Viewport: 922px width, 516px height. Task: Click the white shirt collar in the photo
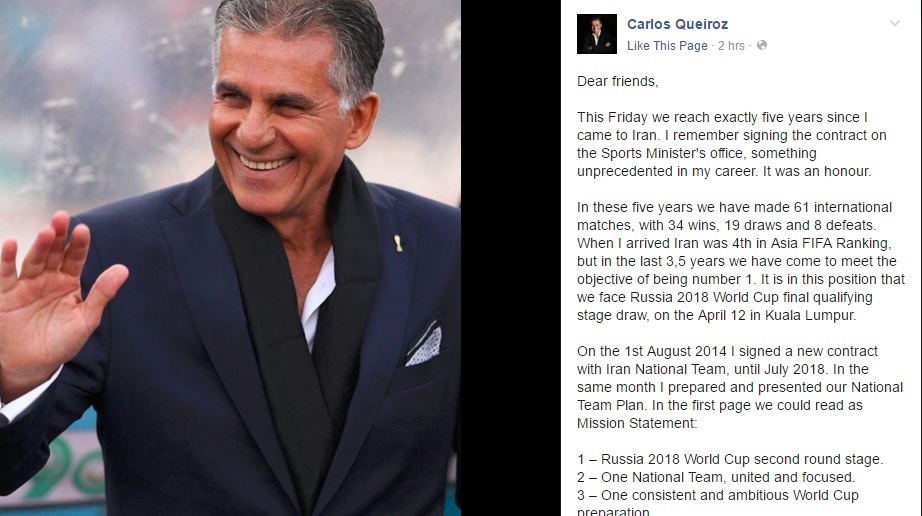[x=319, y=300]
